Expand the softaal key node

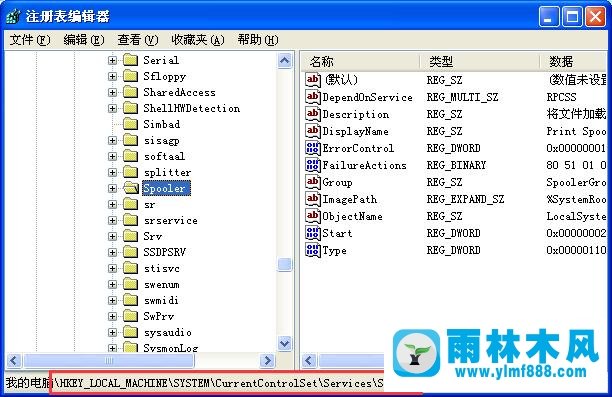pos(112,156)
